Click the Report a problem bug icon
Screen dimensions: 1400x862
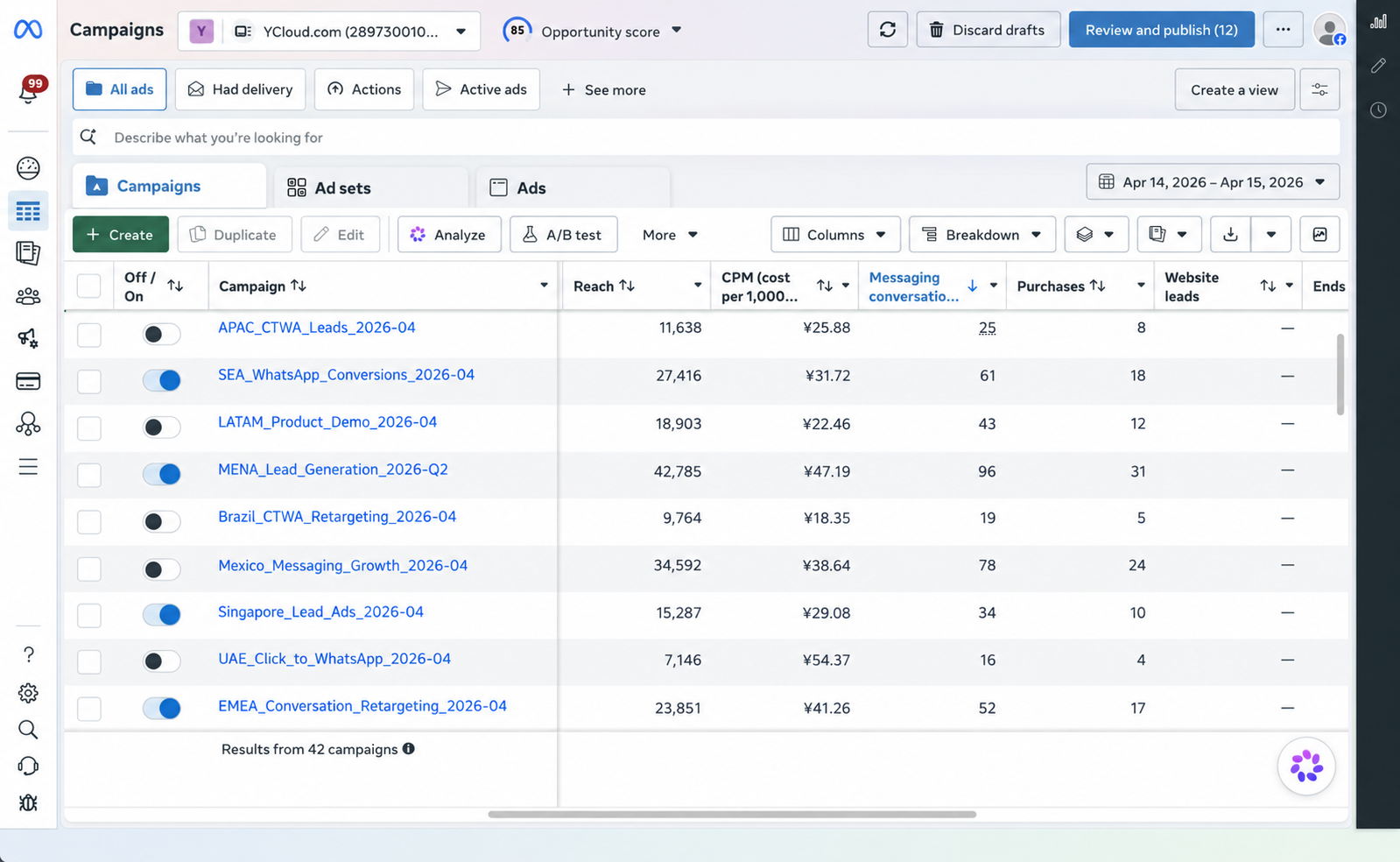click(x=28, y=802)
